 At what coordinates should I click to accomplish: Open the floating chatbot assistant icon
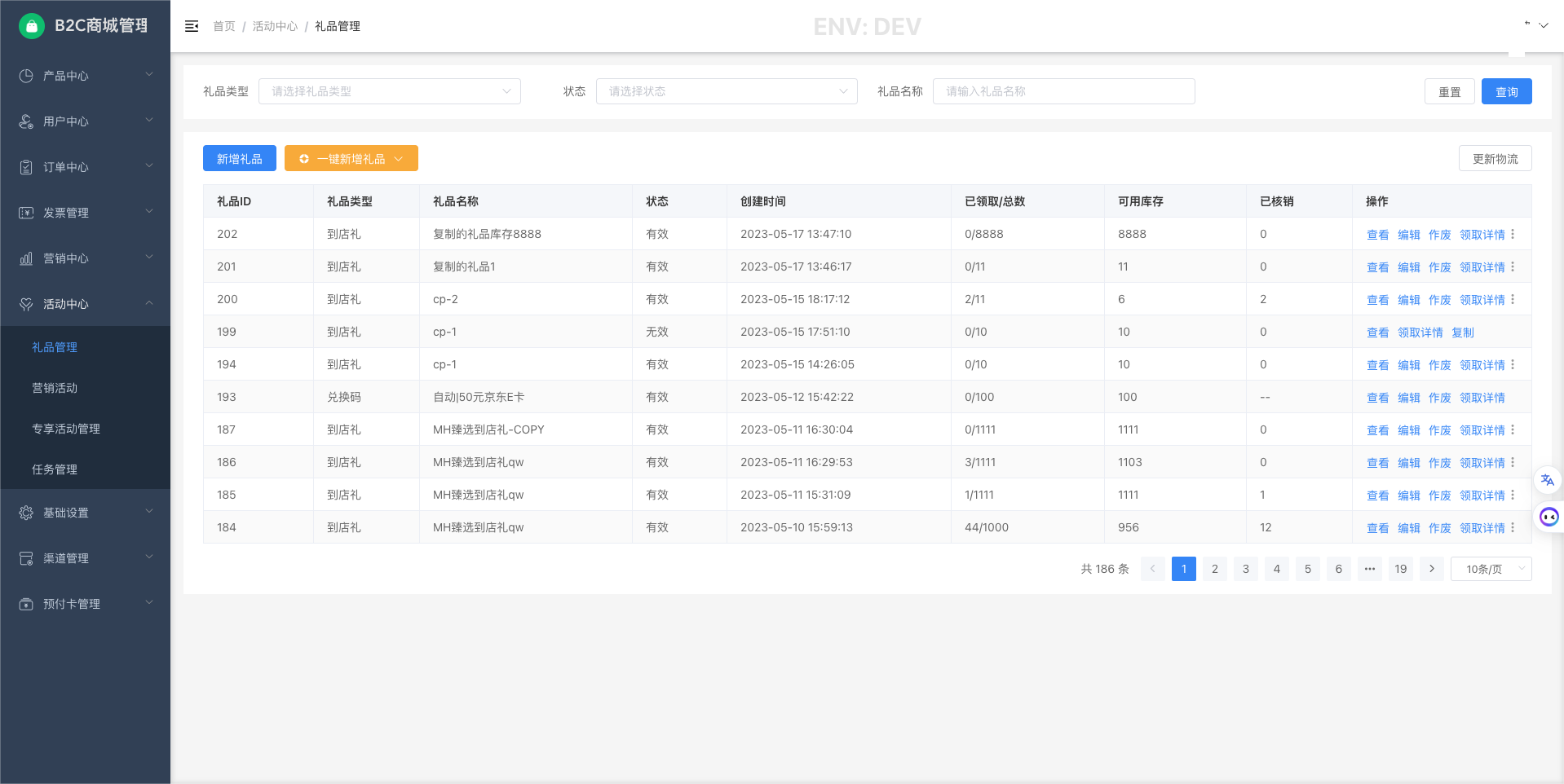1549,517
